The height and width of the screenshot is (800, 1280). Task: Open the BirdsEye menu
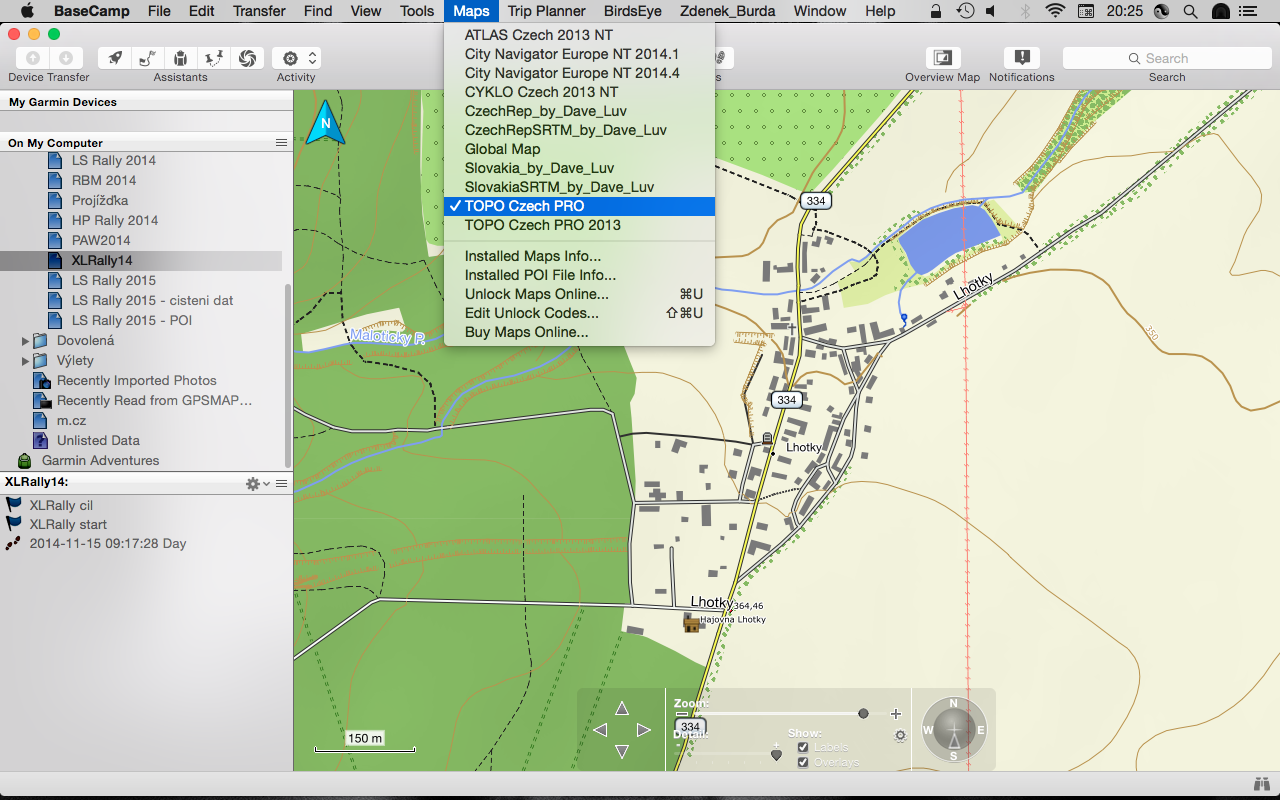633,11
